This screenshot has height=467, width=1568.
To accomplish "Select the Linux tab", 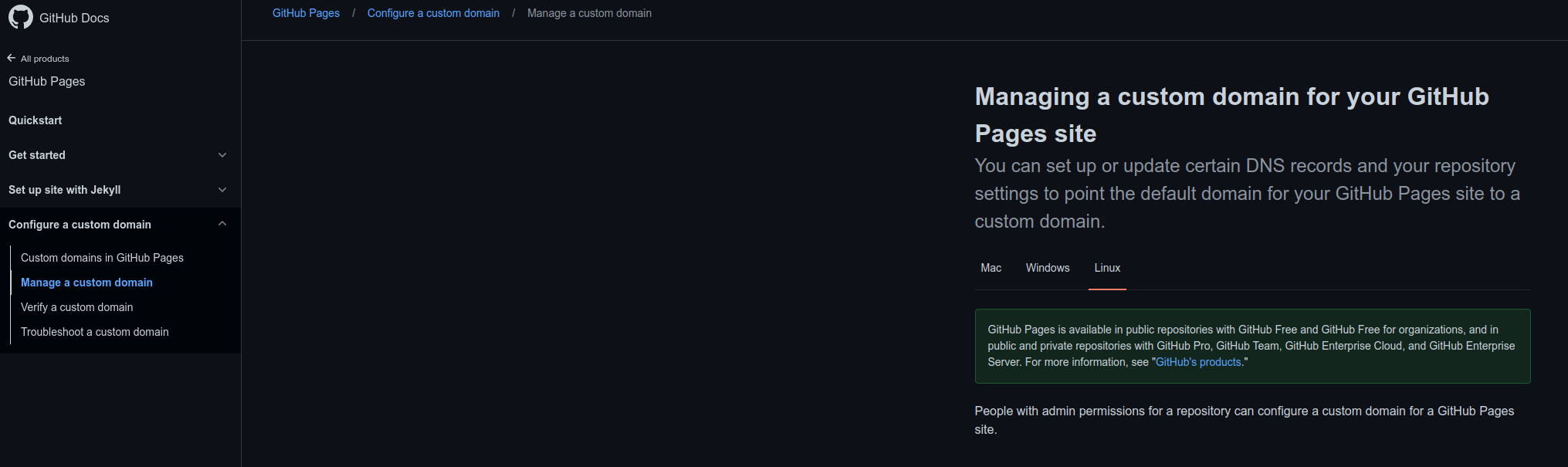I will [x=1107, y=268].
